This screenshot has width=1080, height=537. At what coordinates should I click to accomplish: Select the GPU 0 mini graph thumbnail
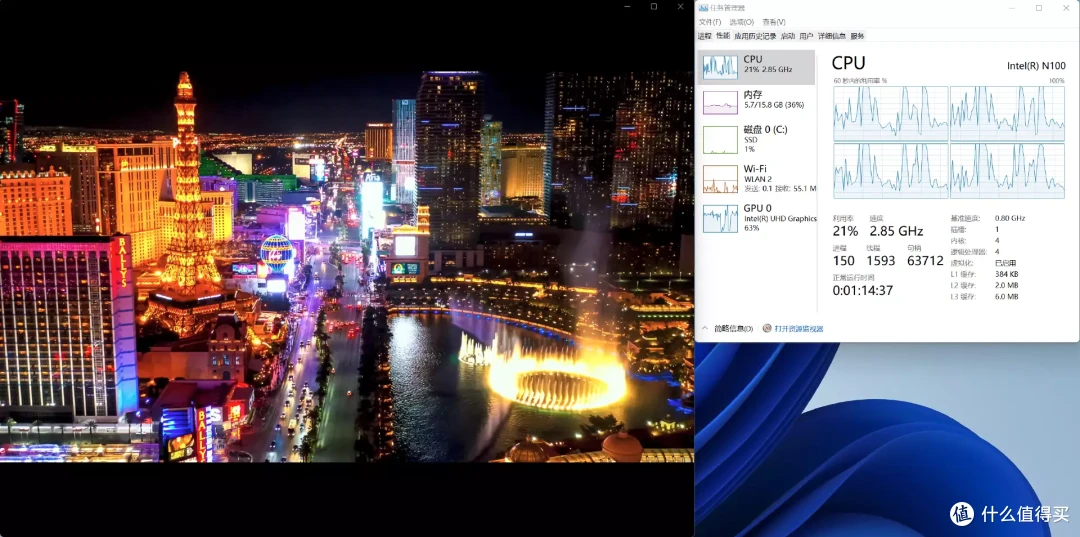(x=720, y=218)
